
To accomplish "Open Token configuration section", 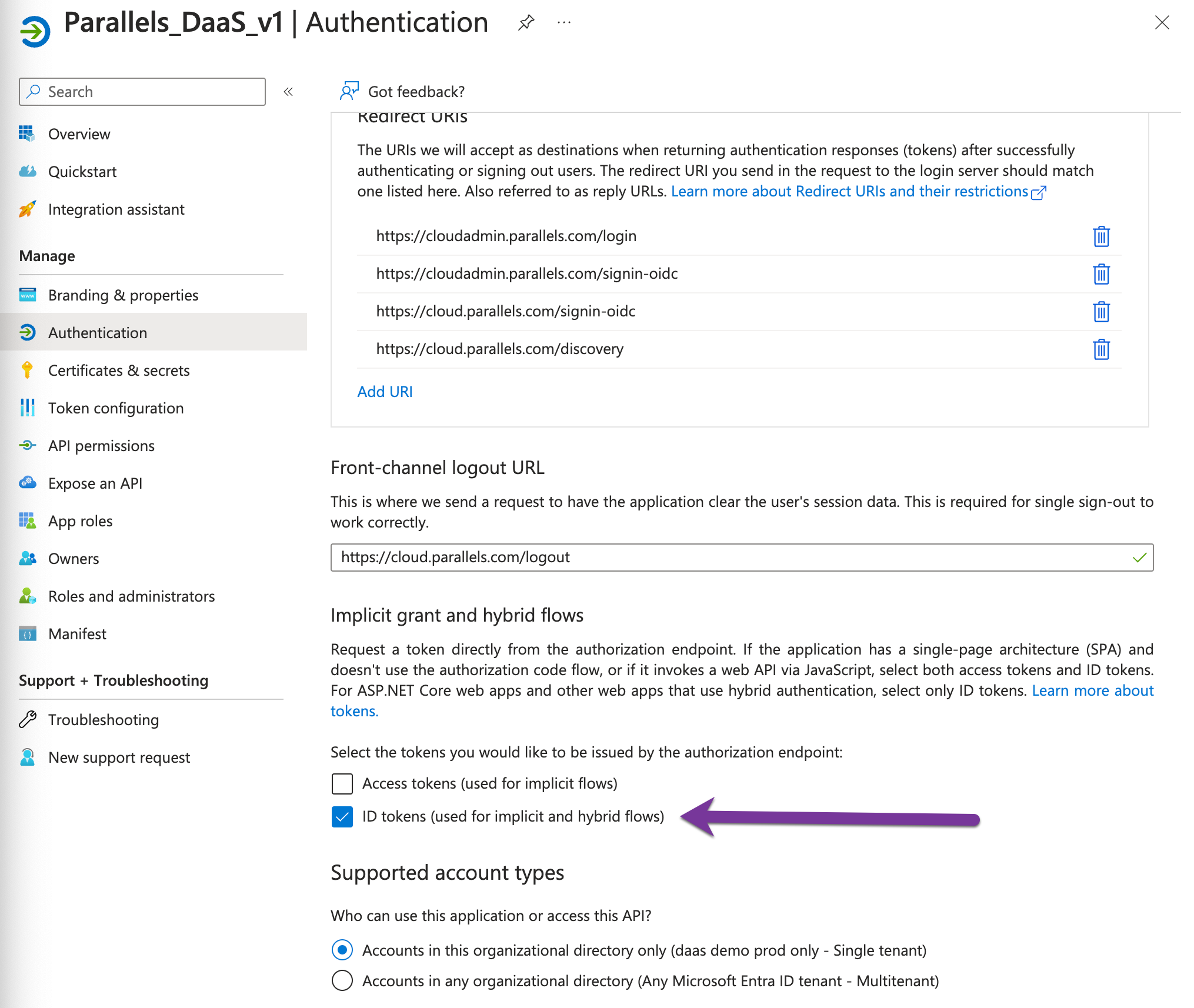I will point(115,408).
